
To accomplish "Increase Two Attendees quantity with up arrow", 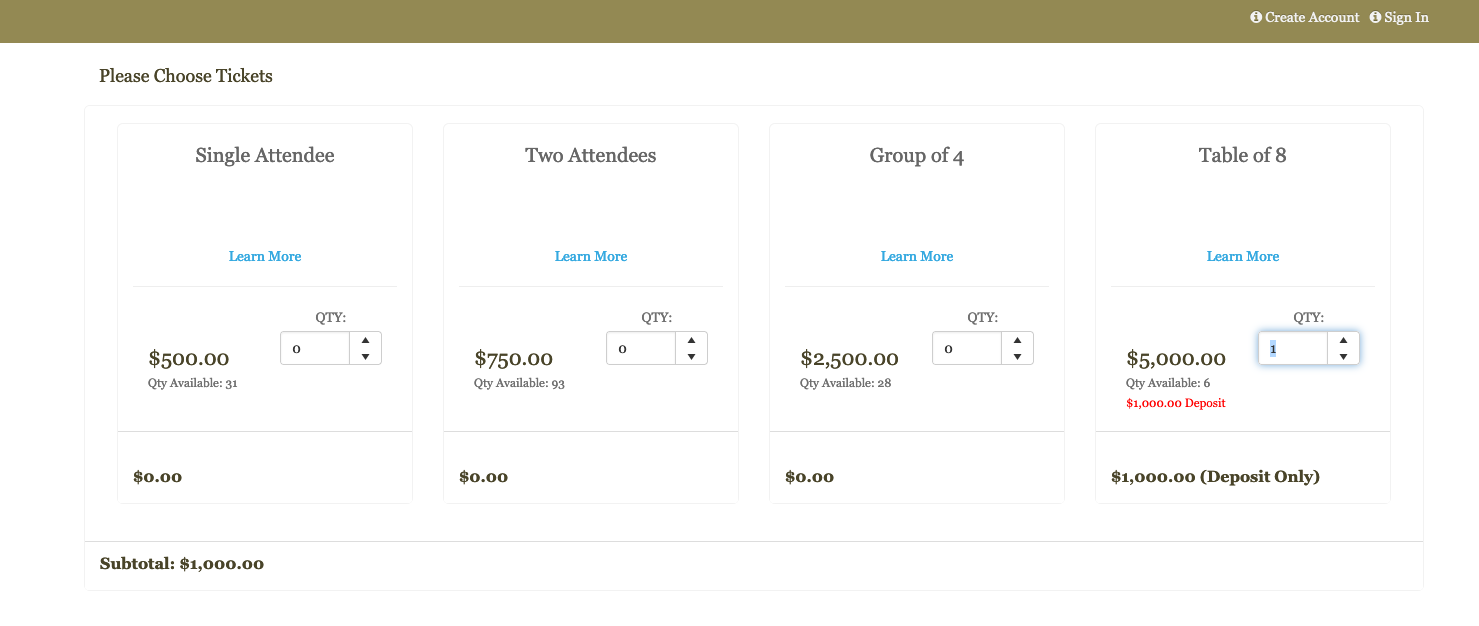I will [x=691, y=340].
